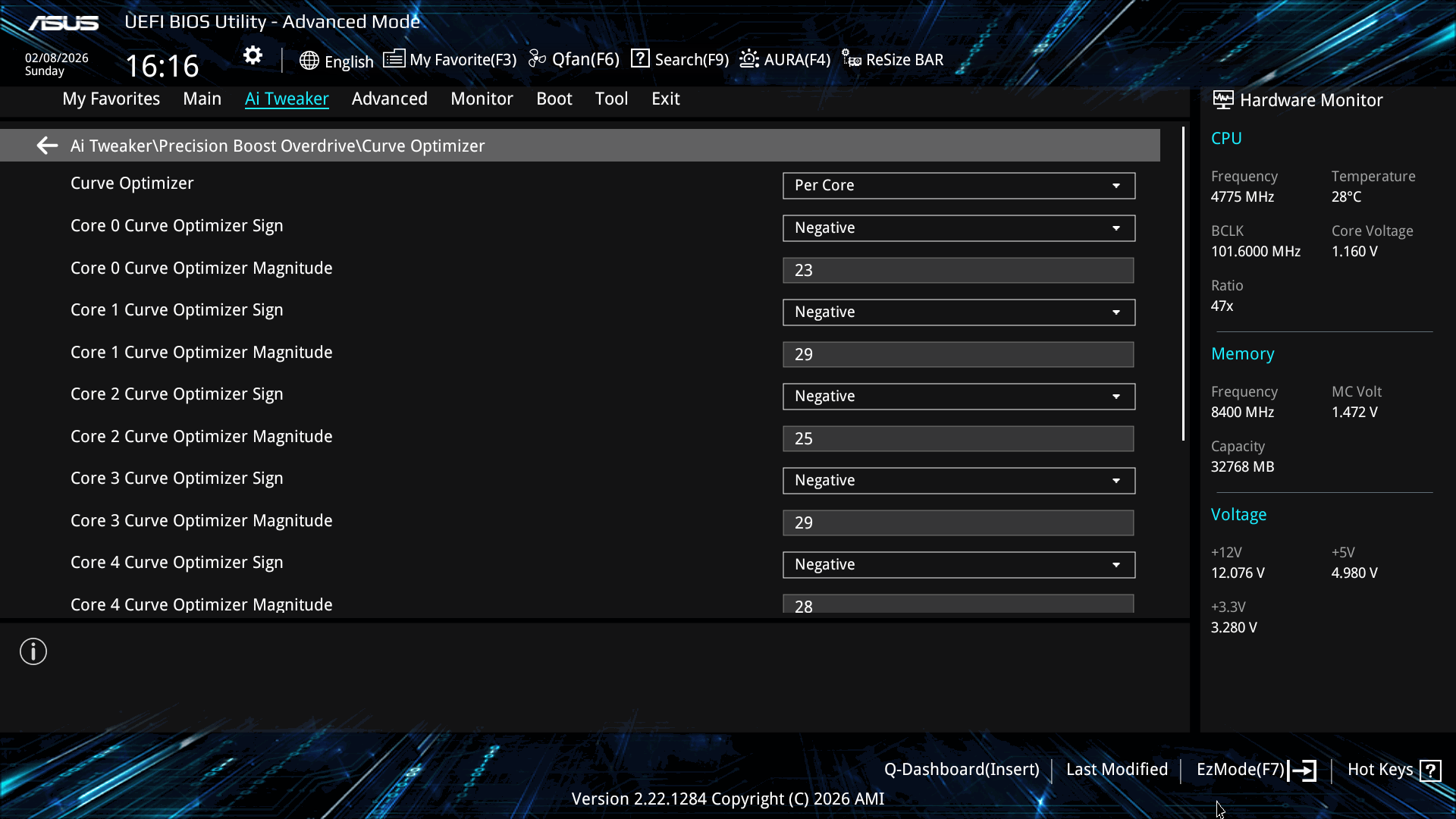Go back using the left arrow icon
The width and height of the screenshot is (1456, 819).
[x=47, y=146]
